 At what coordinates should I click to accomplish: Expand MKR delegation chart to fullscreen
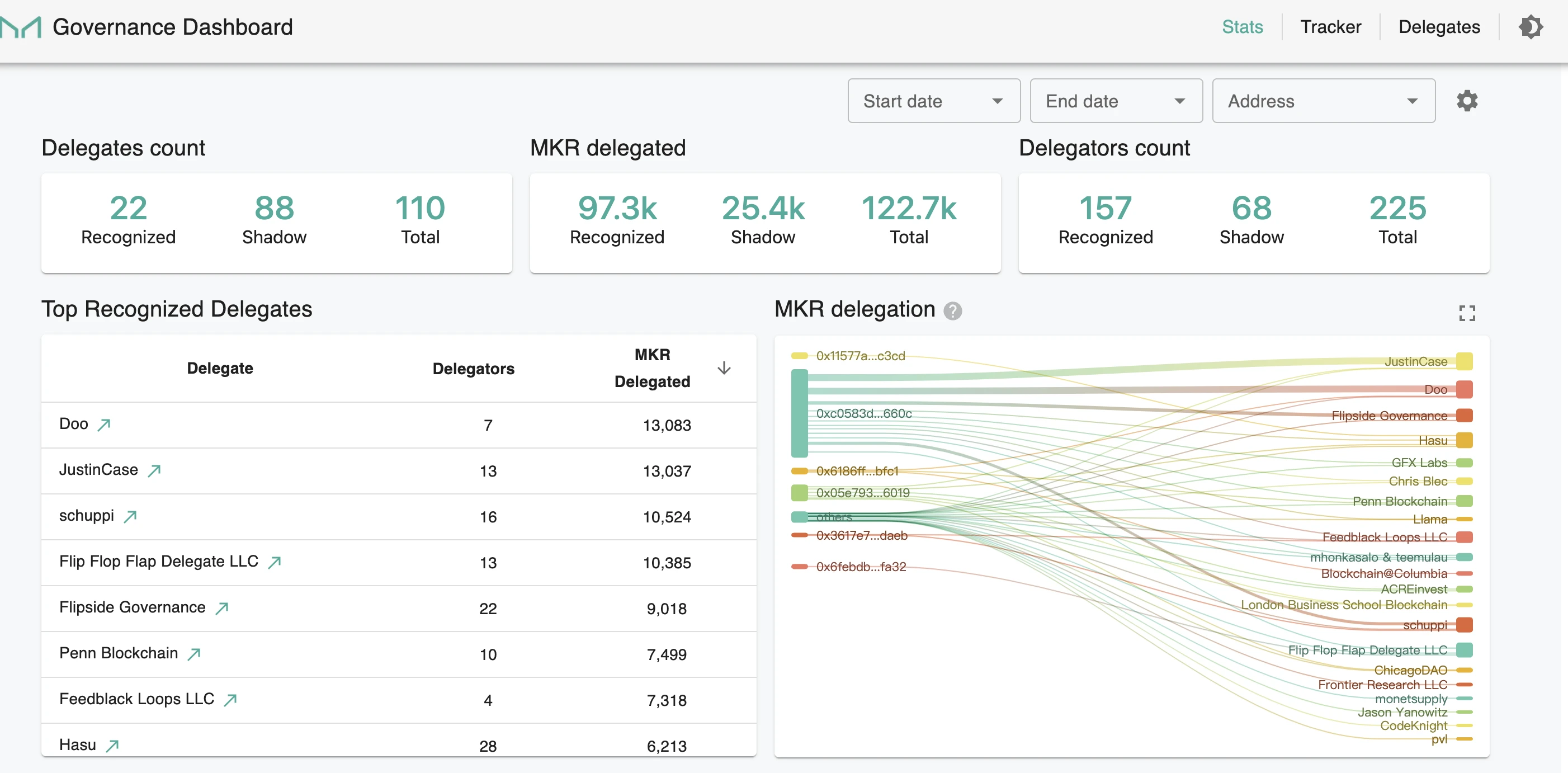pyautogui.click(x=1467, y=313)
